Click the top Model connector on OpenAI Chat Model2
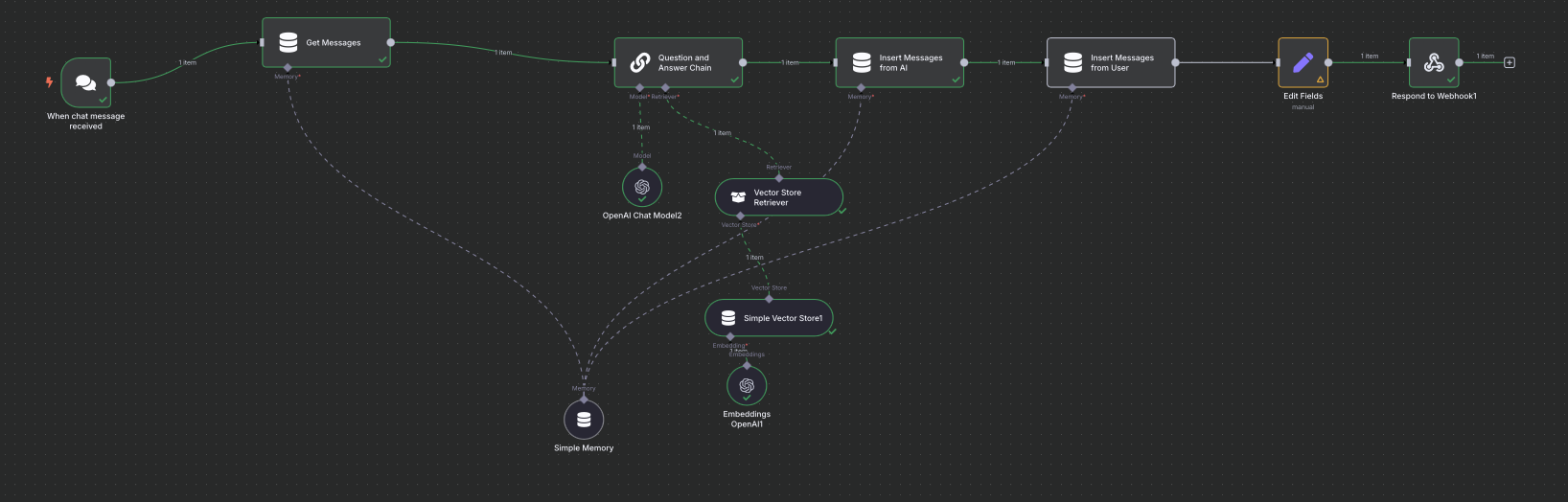Viewport: 1568px width, 502px height. (642, 167)
